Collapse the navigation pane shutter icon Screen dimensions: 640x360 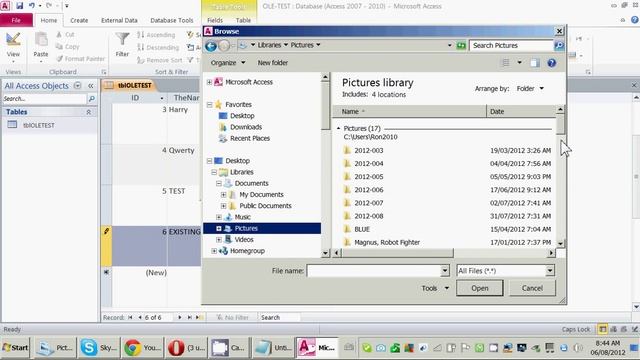point(91,86)
